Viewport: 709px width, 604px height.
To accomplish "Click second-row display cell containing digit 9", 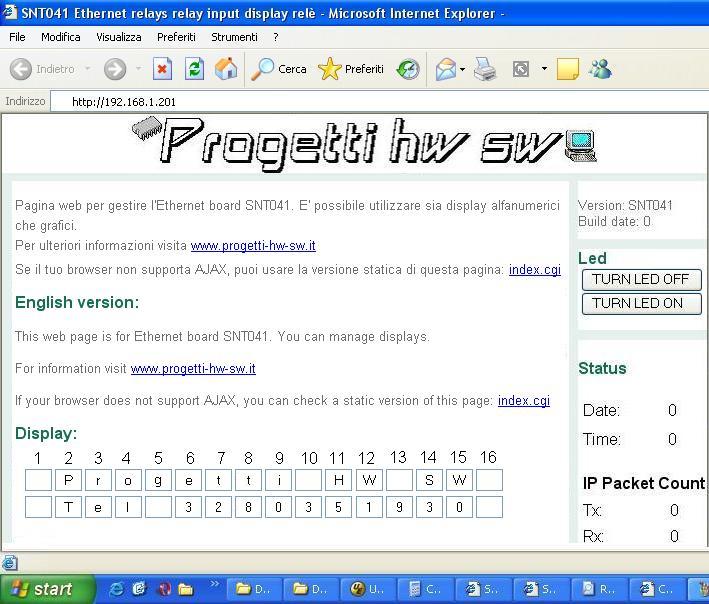I will (x=399, y=507).
